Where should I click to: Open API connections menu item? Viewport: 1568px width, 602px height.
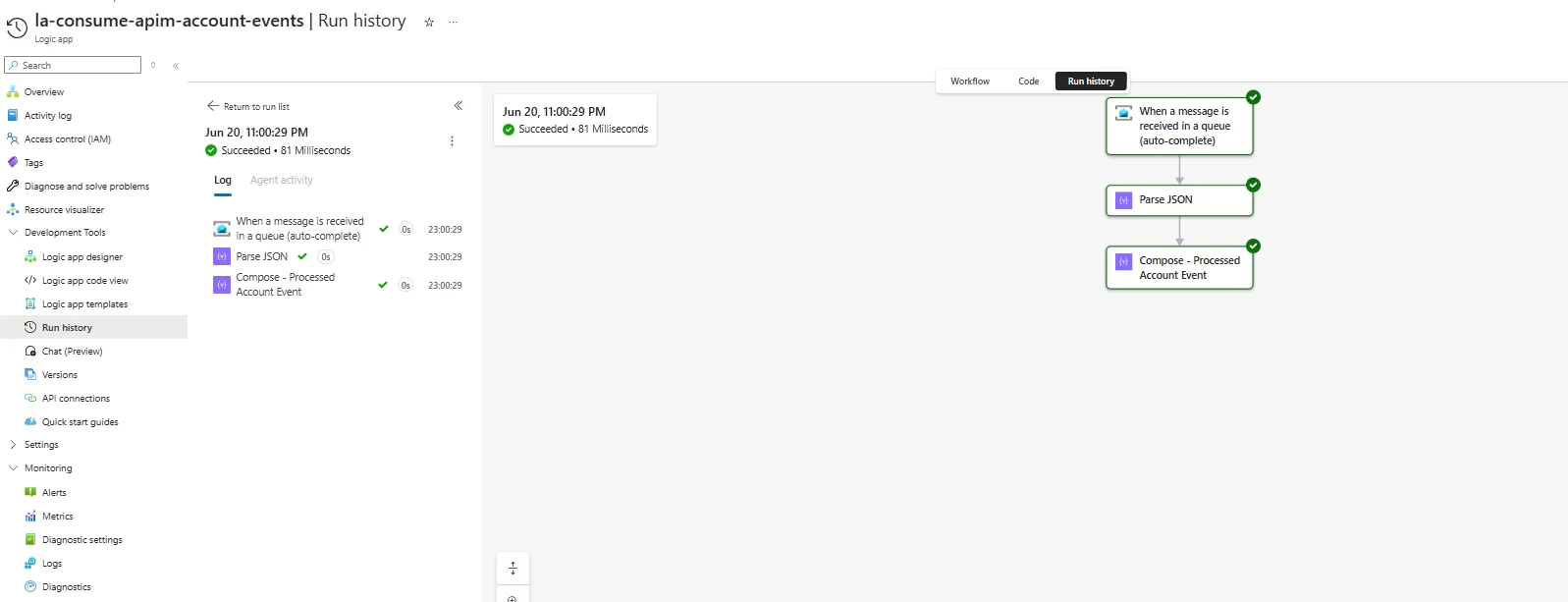click(76, 399)
